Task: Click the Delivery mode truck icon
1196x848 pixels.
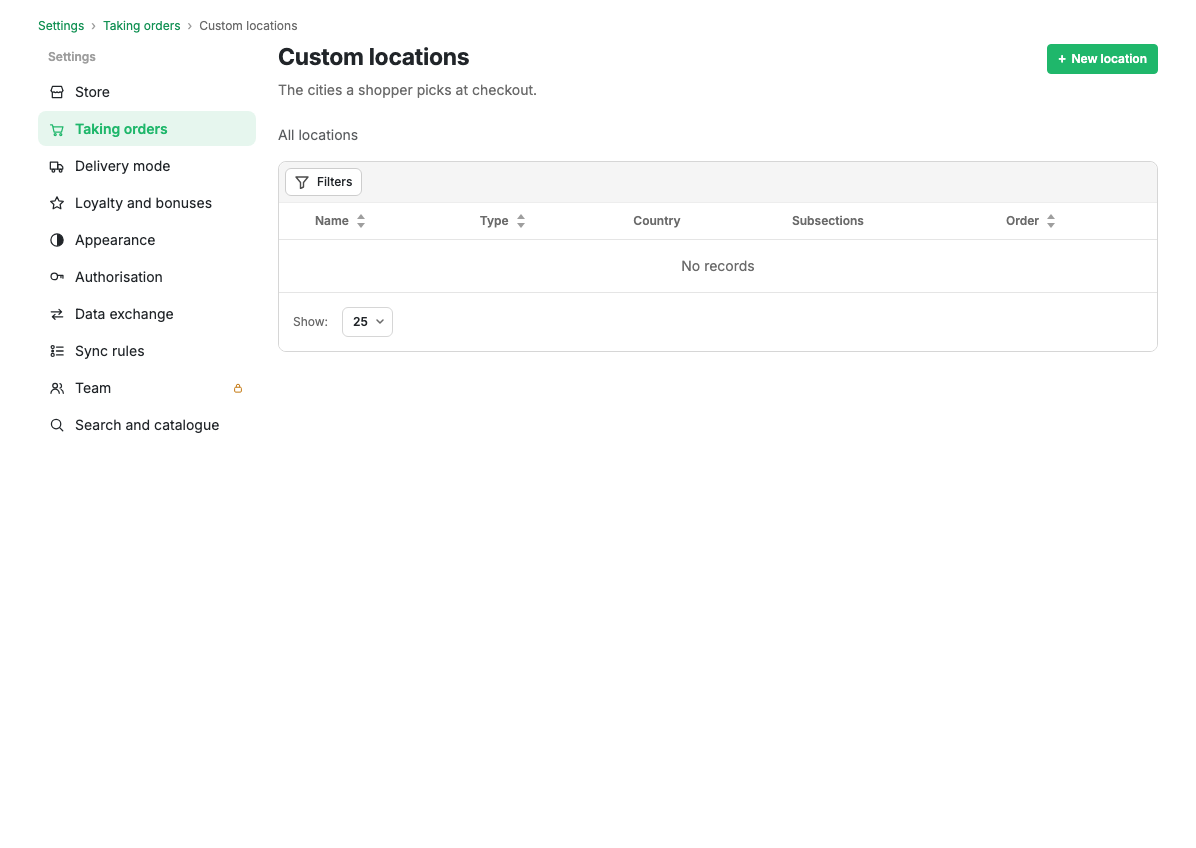Action: (x=56, y=166)
